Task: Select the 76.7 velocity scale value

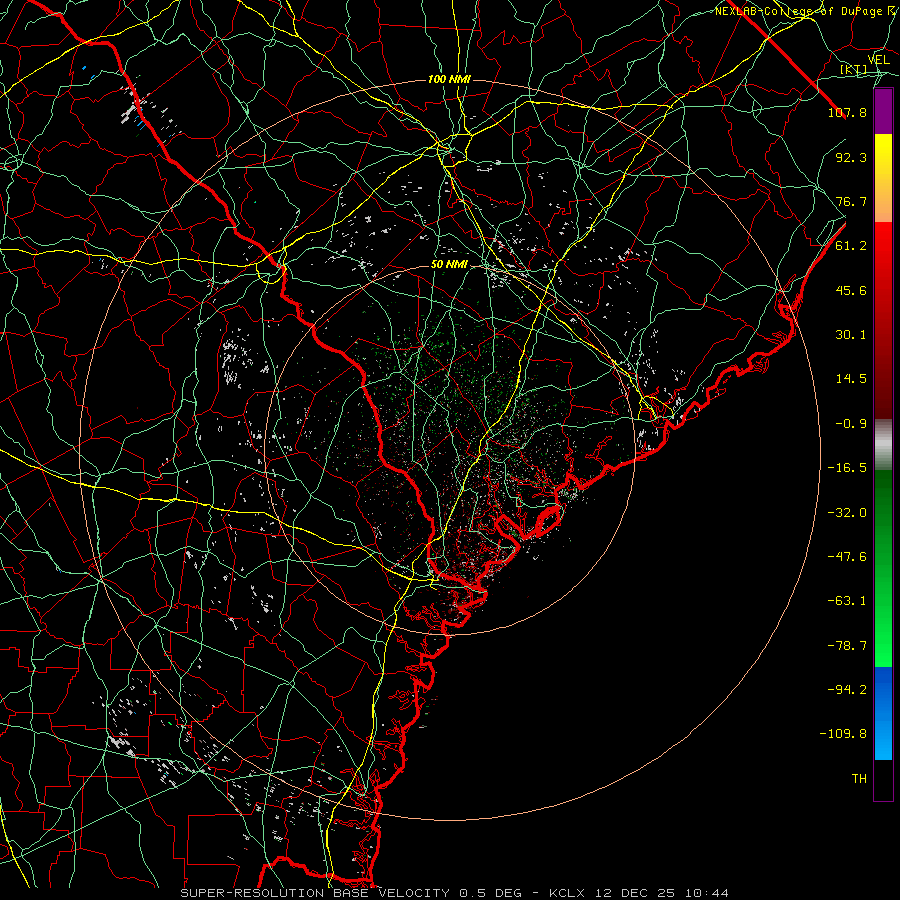Action: (851, 201)
